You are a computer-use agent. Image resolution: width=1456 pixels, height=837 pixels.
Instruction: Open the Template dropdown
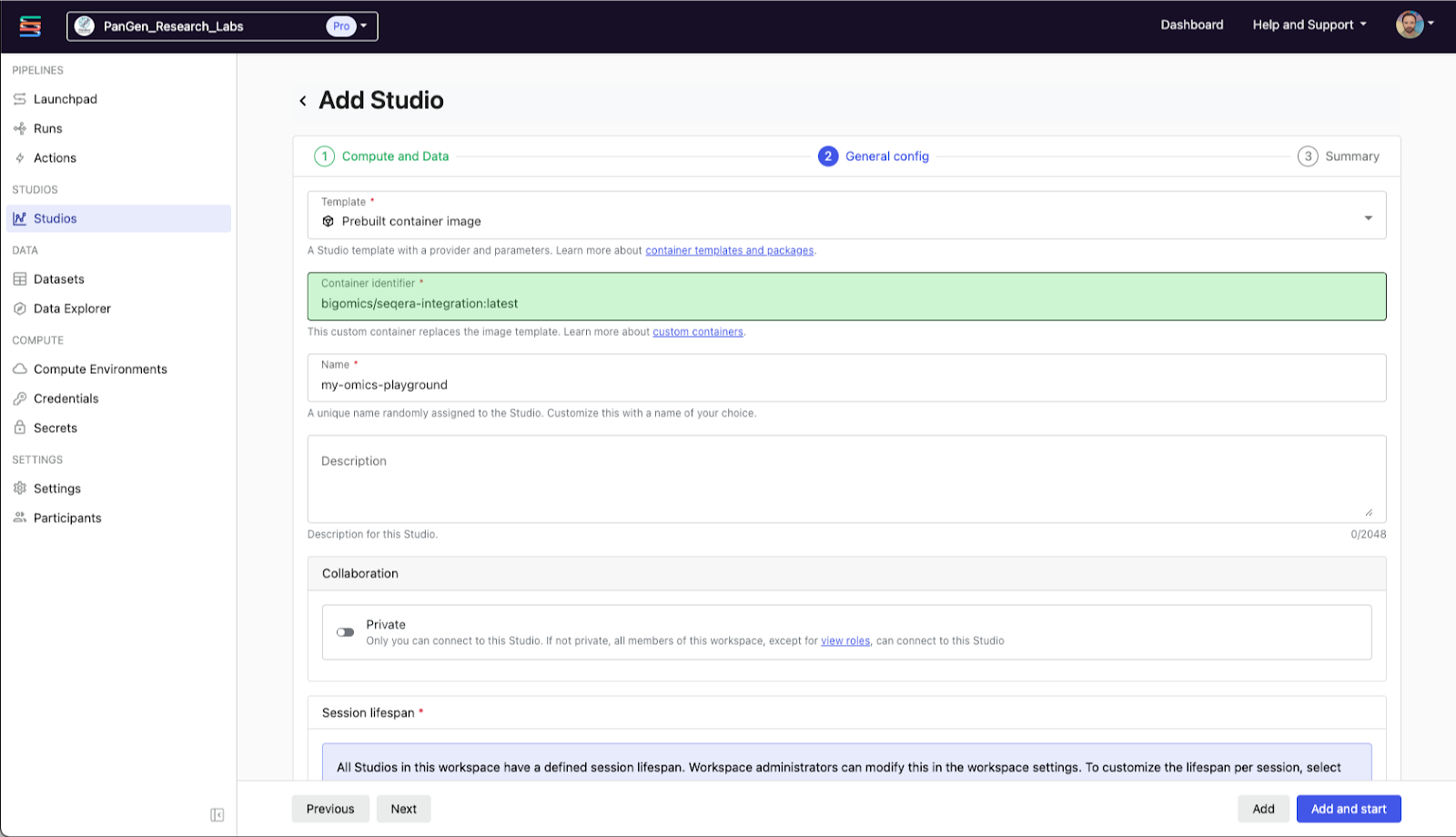1368,218
